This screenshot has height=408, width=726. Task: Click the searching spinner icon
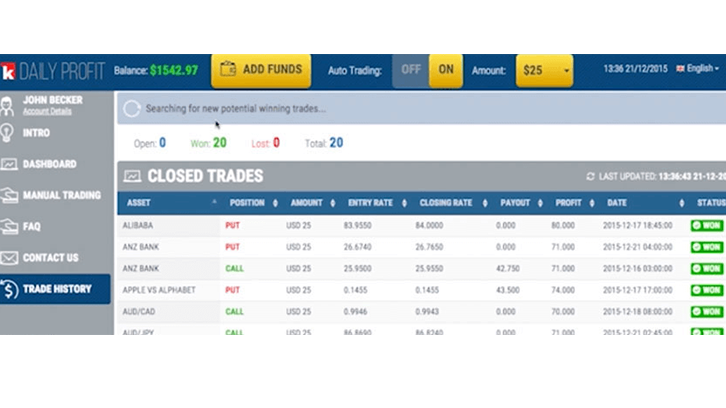coord(131,108)
